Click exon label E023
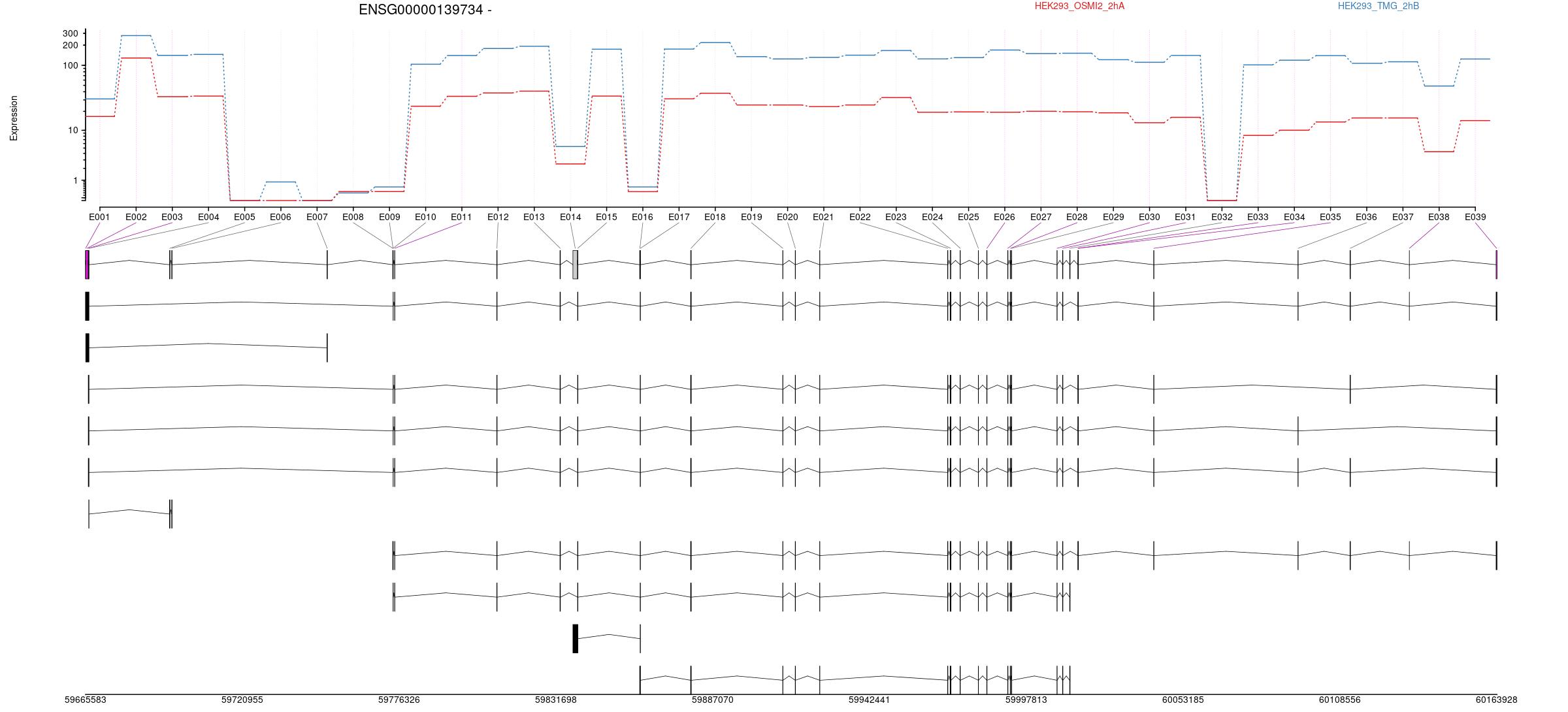 click(x=896, y=217)
